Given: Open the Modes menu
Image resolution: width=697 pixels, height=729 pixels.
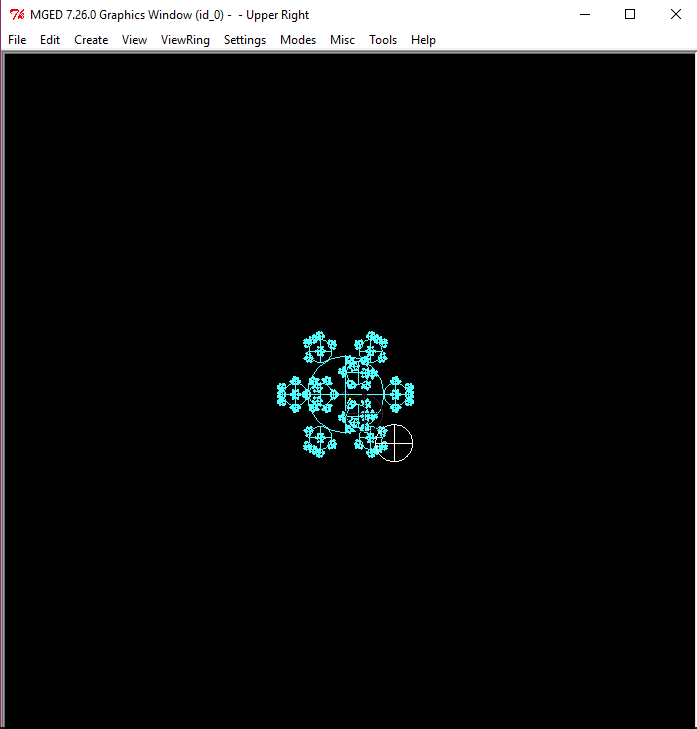Looking at the screenshot, I should [x=298, y=40].
